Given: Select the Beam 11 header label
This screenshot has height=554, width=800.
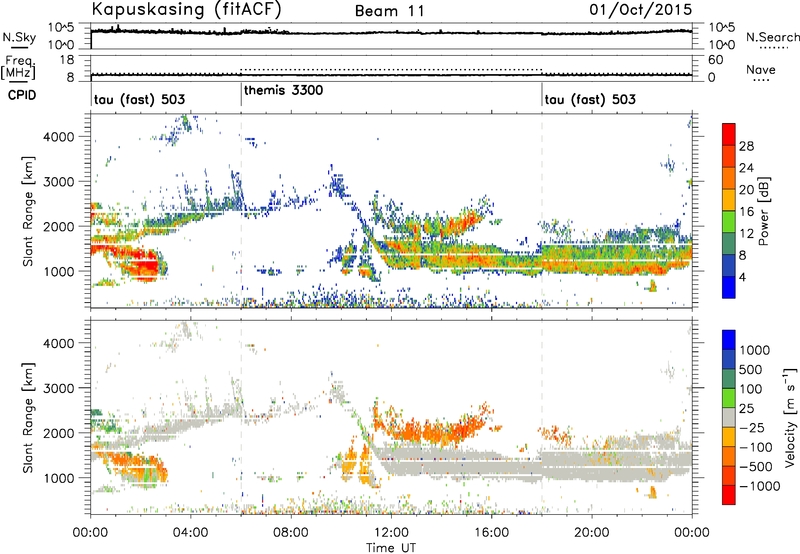Looking at the screenshot, I should [389, 11].
